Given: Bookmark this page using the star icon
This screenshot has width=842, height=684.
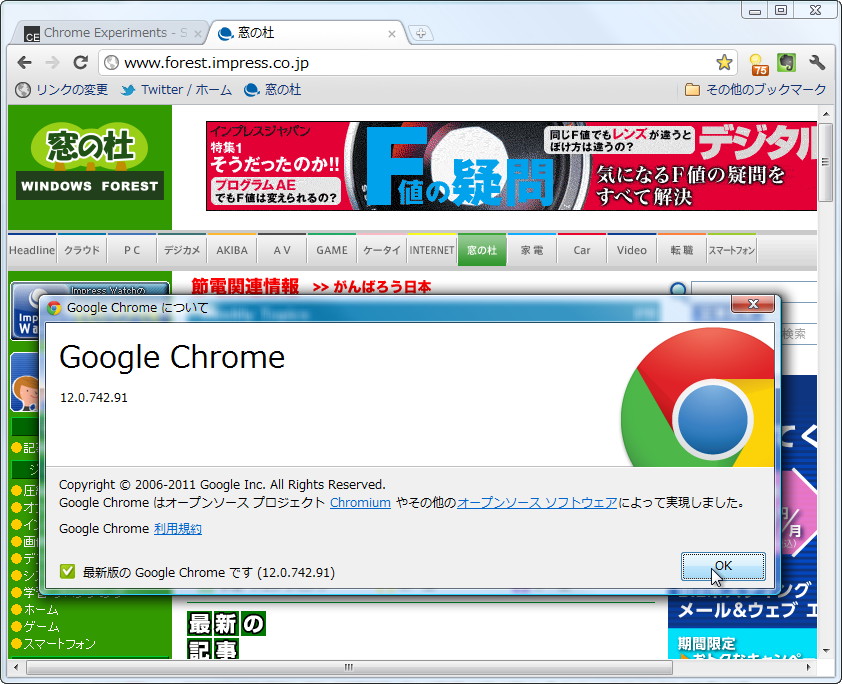Looking at the screenshot, I should click(x=724, y=62).
